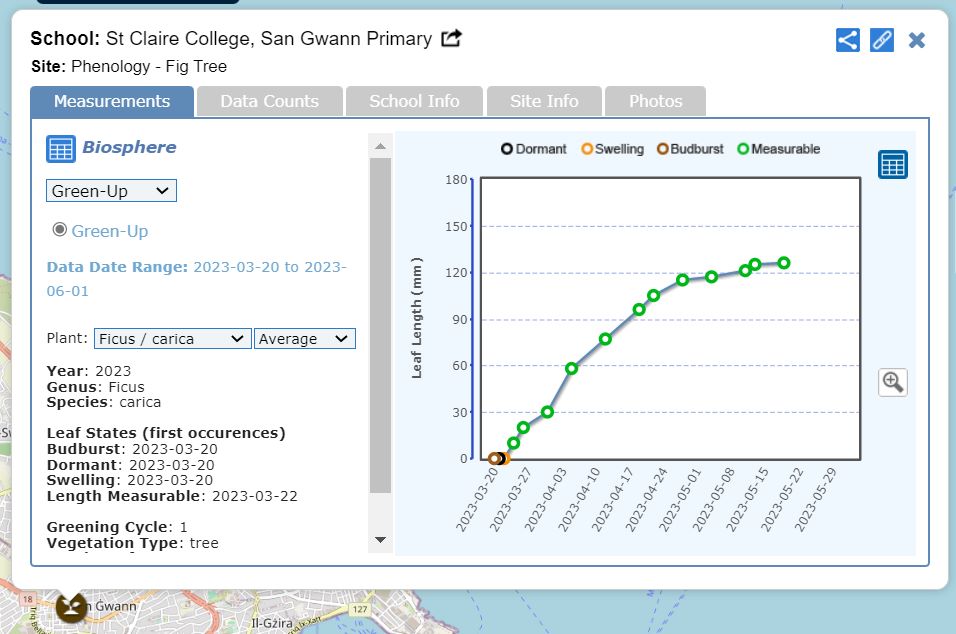Click the scrollbar down arrow in left panel
Screen dimensions: 956x634
tap(380, 540)
